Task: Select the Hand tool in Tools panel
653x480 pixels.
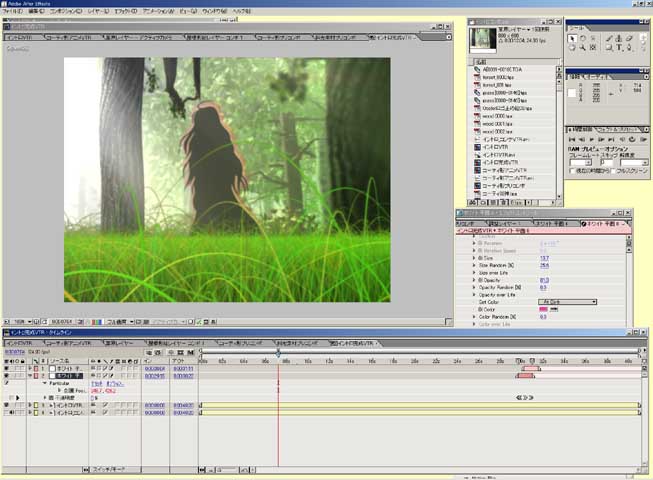Action: tap(572, 48)
